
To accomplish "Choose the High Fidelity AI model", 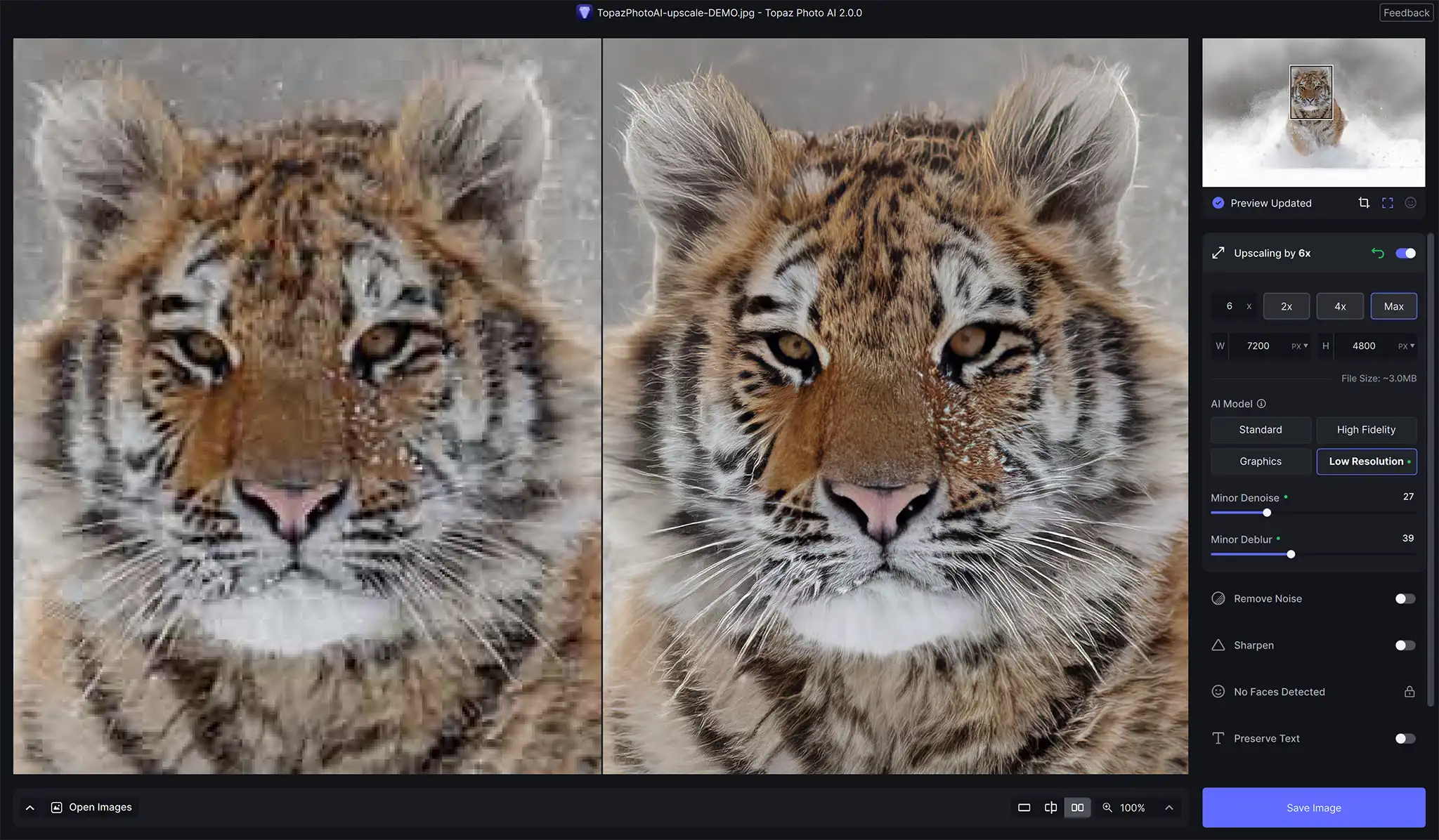I will click(x=1366, y=430).
